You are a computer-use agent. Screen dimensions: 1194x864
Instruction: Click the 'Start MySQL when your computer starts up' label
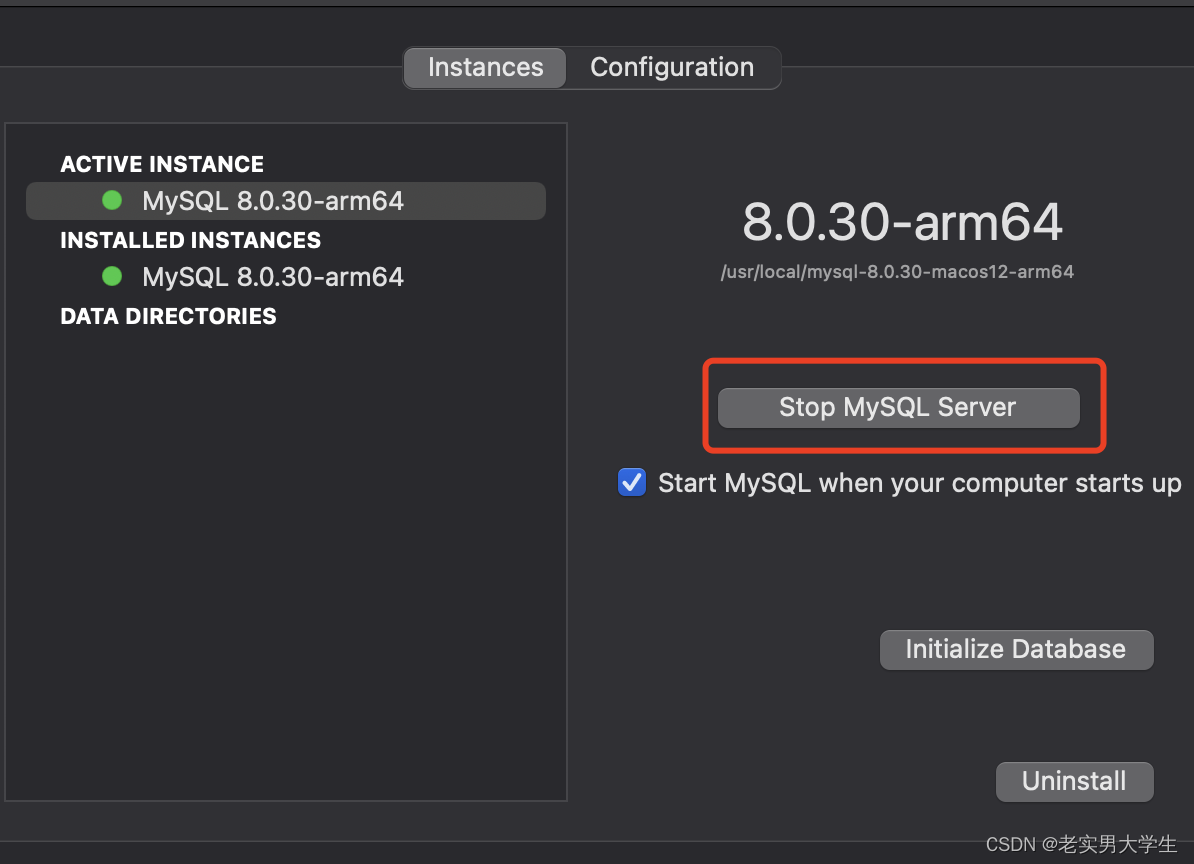coord(919,483)
